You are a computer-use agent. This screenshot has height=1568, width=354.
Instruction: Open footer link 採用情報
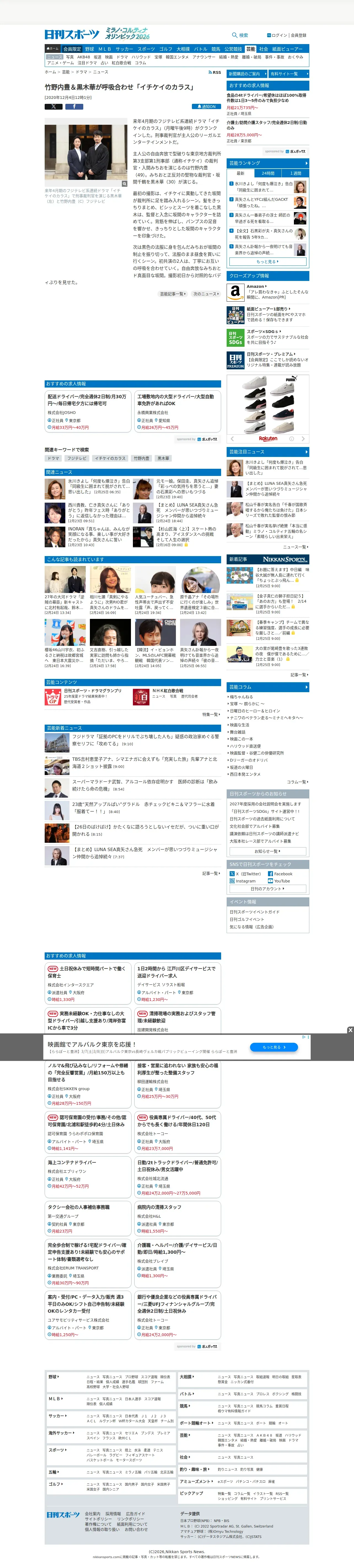click(x=113, y=1514)
